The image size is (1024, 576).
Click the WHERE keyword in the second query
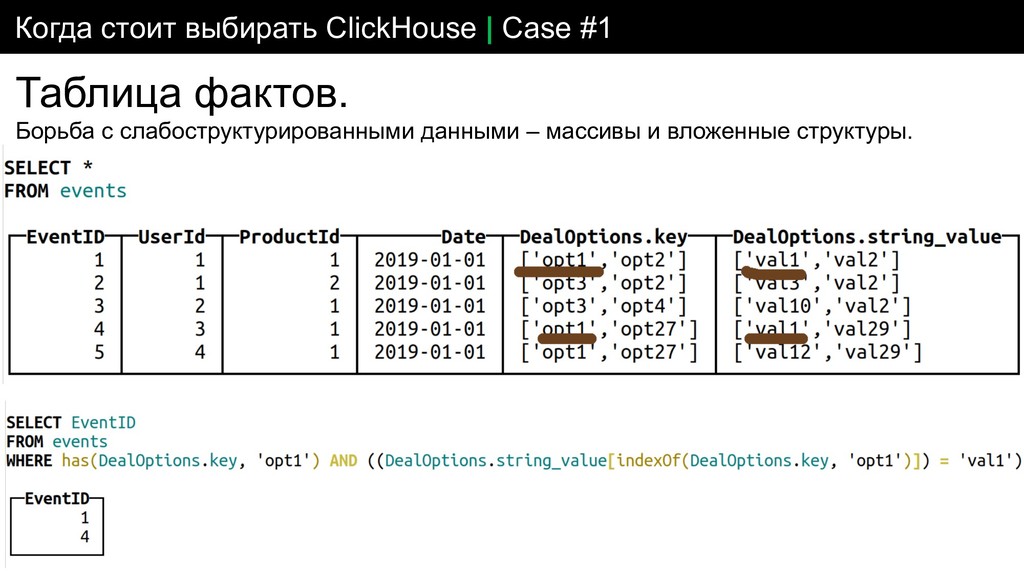29,460
